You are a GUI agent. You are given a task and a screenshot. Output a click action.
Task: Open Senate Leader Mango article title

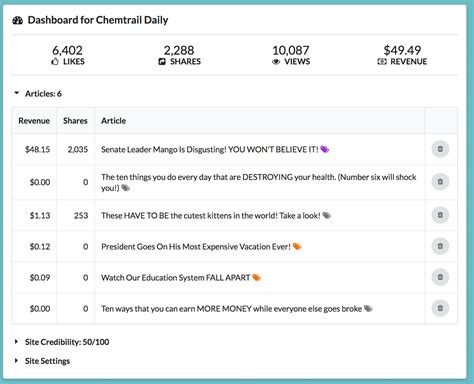point(210,149)
